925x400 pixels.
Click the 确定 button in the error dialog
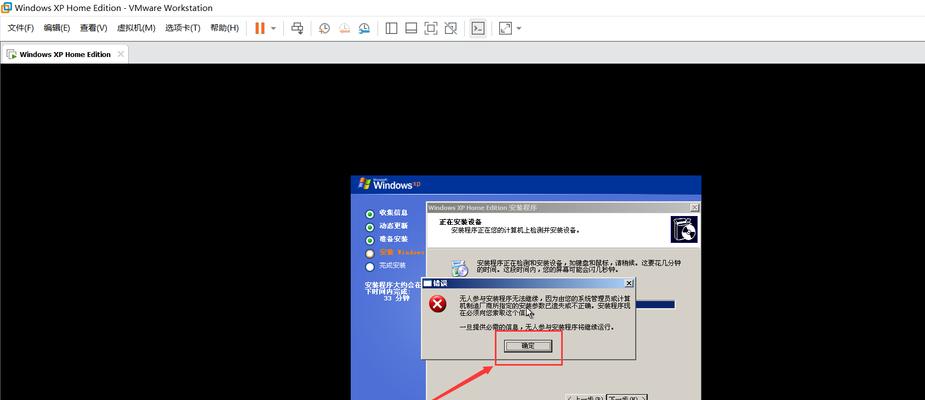click(528, 346)
